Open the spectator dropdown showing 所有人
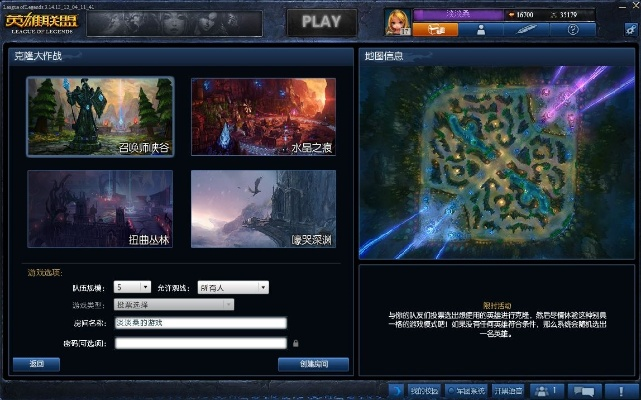641x400 pixels. (x=233, y=288)
